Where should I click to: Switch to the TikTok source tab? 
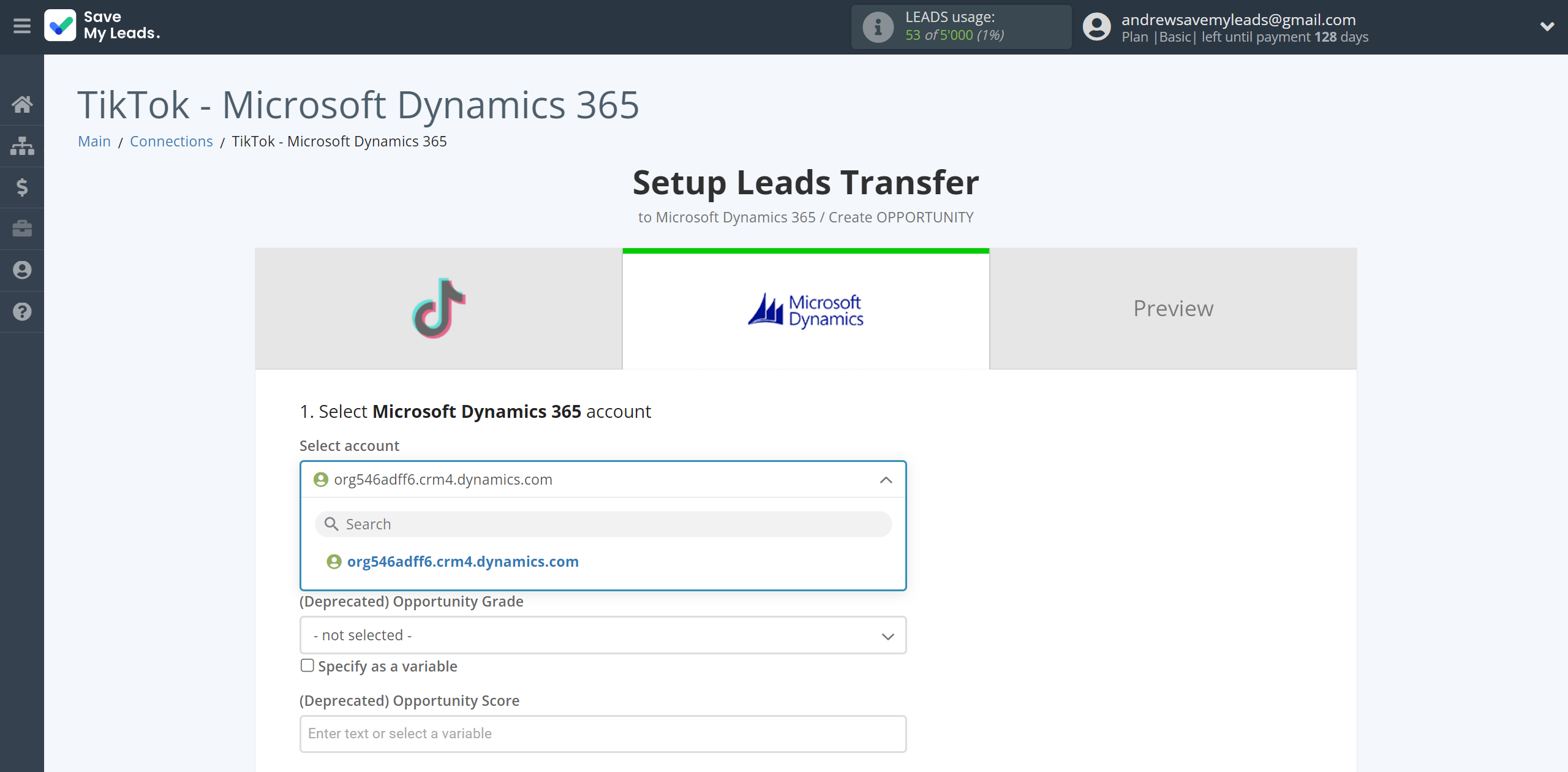(x=439, y=309)
